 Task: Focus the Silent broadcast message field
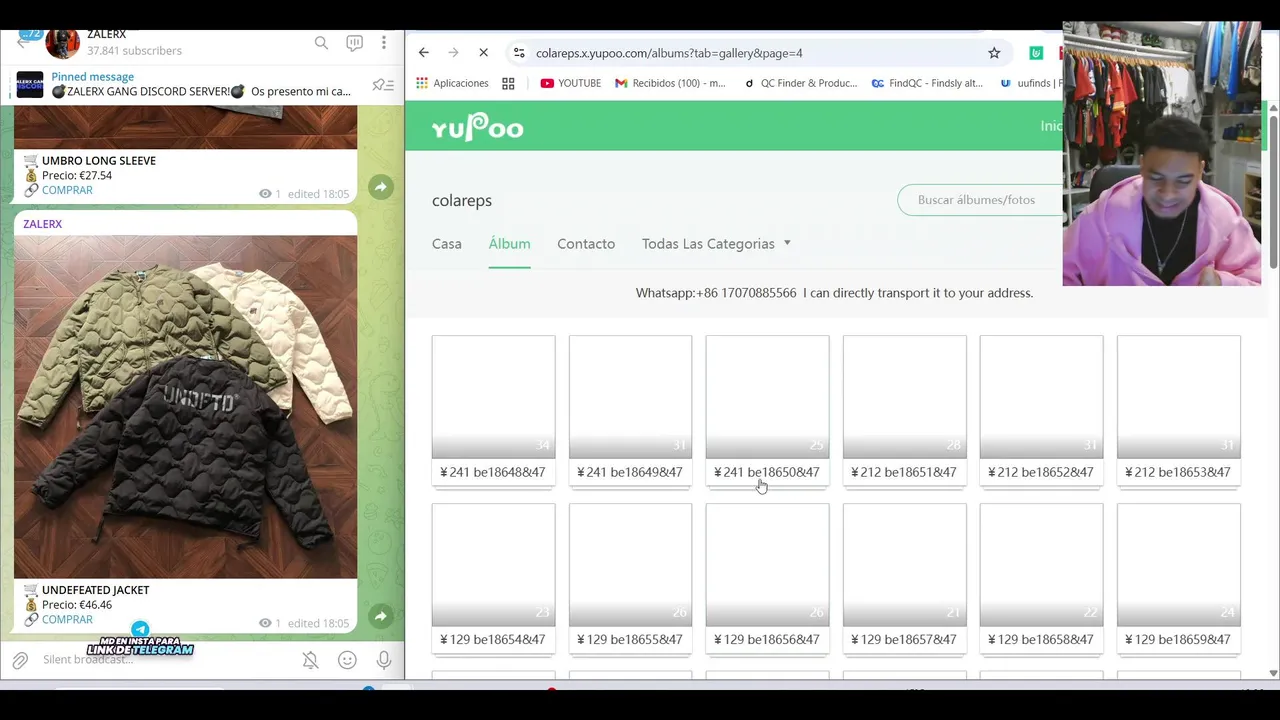coord(165,660)
